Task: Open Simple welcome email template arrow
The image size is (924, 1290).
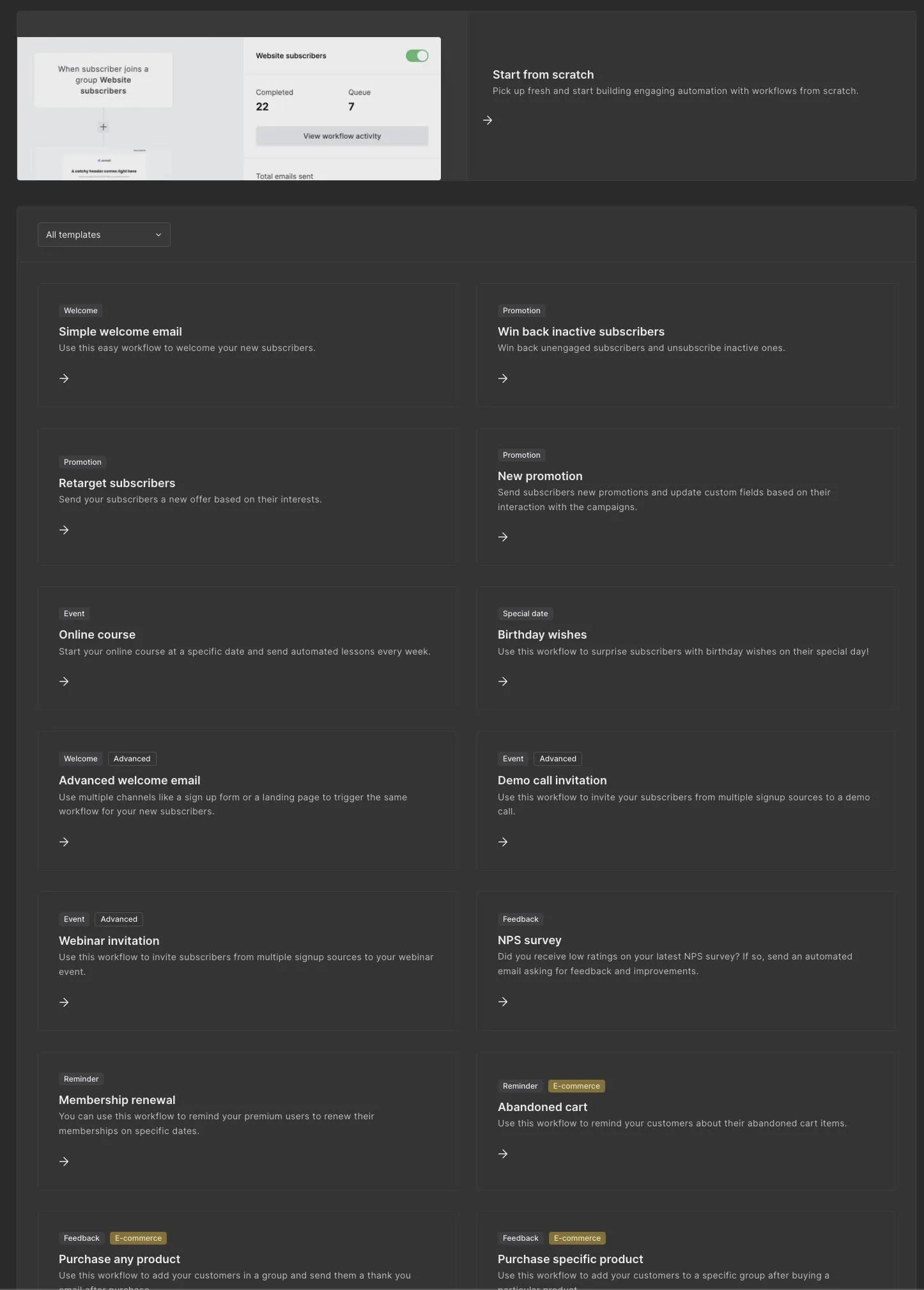Action: click(x=64, y=378)
